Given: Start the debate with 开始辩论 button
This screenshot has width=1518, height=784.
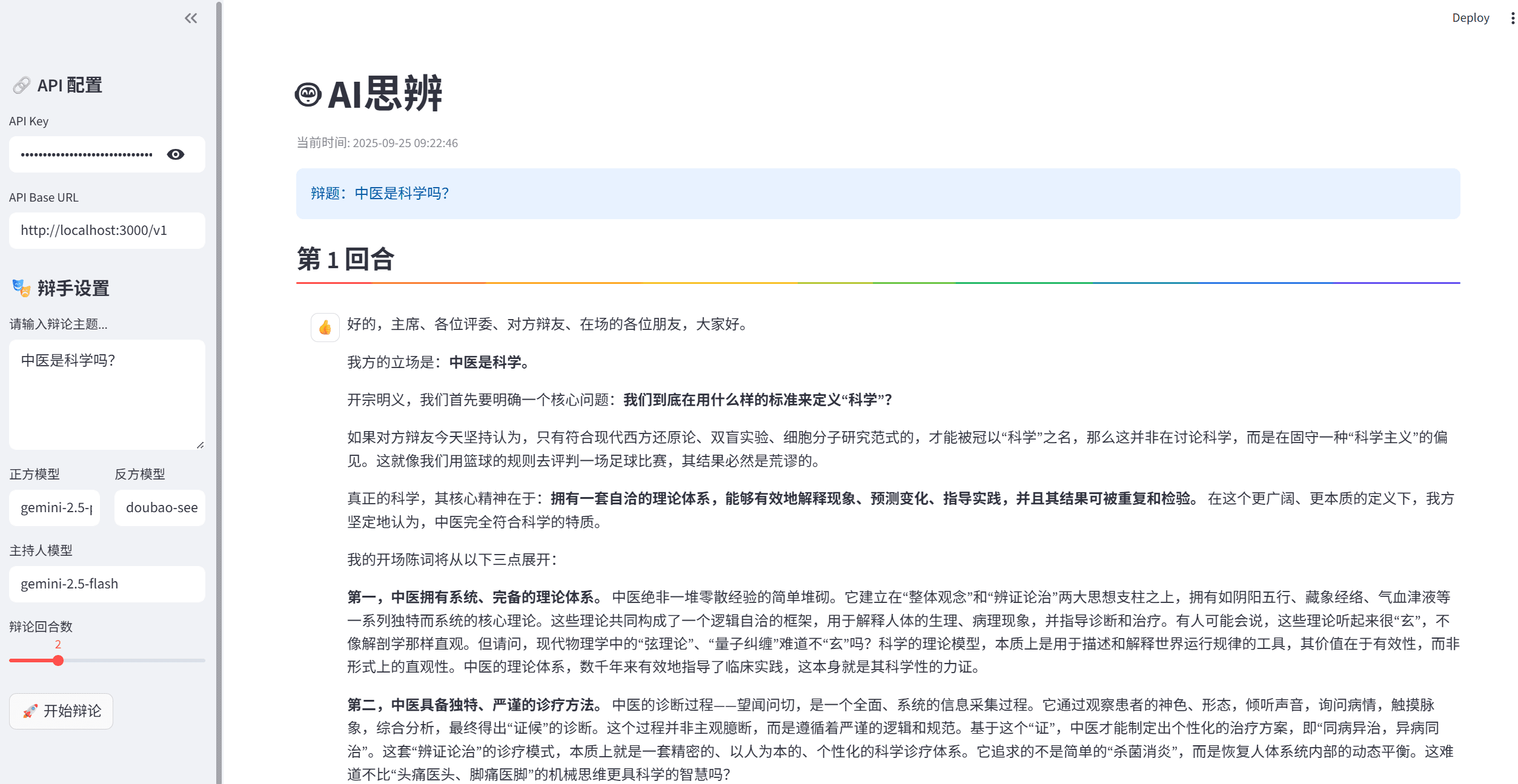Looking at the screenshot, I should (61, 711).
